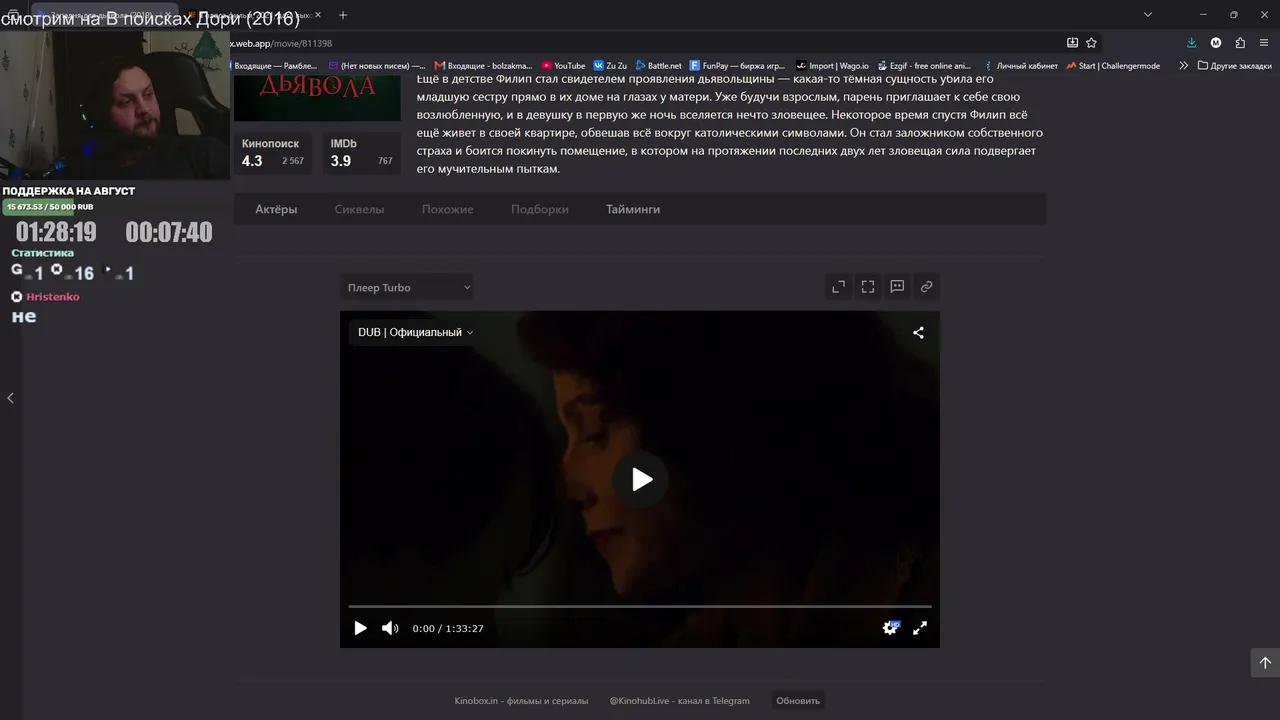Open the Battle.net bookmark
This screenshot has height=720, width=1280.
[658, 66]
